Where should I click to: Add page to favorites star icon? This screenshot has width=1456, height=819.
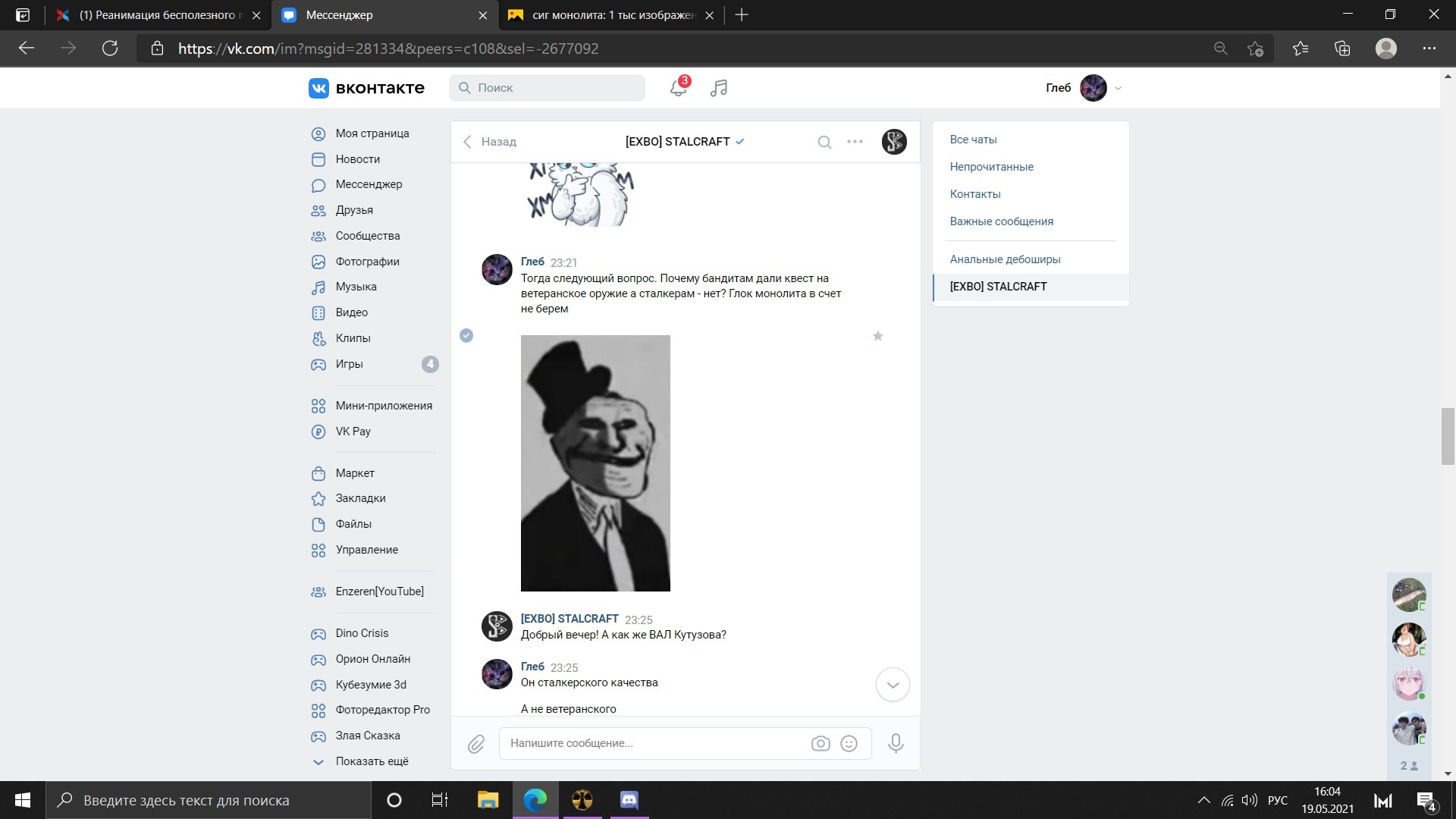click(1255, 49)
